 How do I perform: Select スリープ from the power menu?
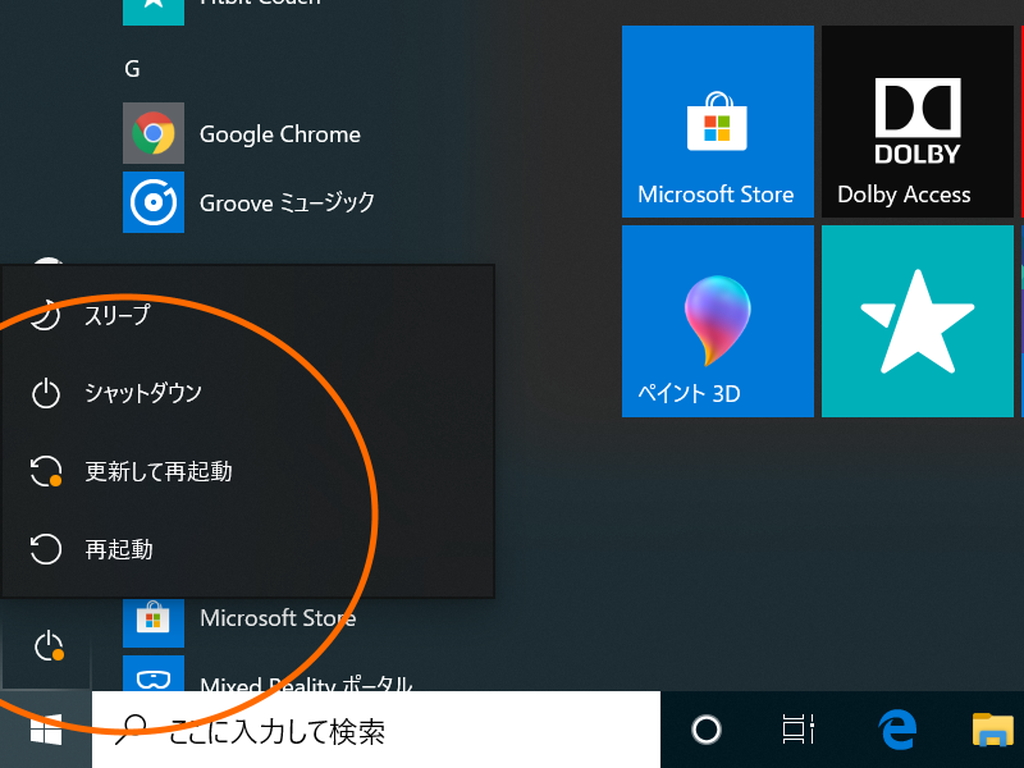tap(120, 315)
